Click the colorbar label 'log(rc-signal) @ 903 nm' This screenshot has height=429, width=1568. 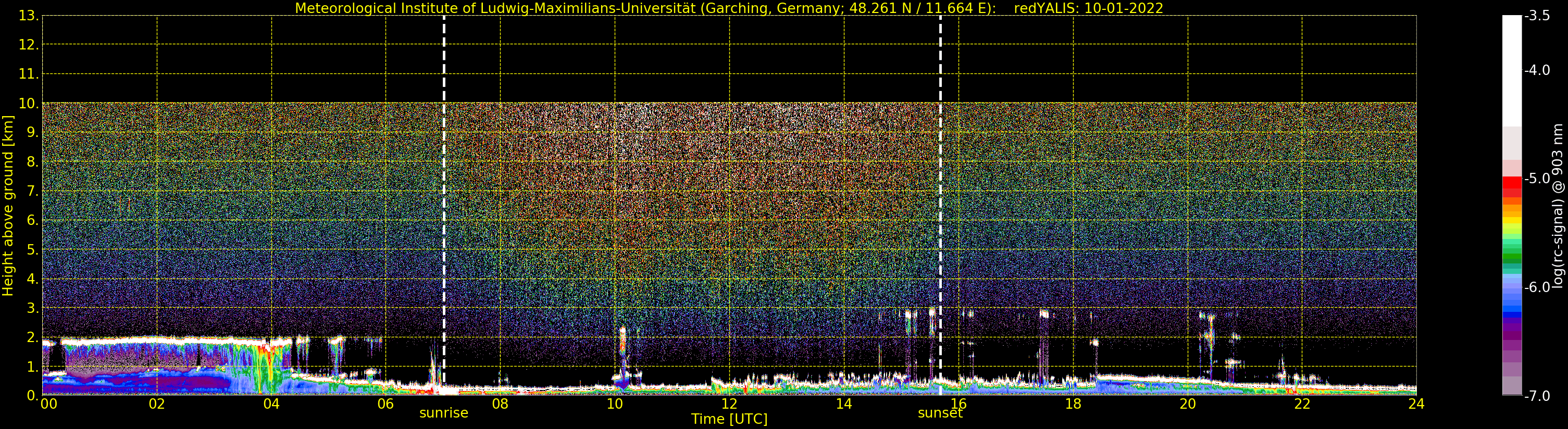[x=1558, y=206]
